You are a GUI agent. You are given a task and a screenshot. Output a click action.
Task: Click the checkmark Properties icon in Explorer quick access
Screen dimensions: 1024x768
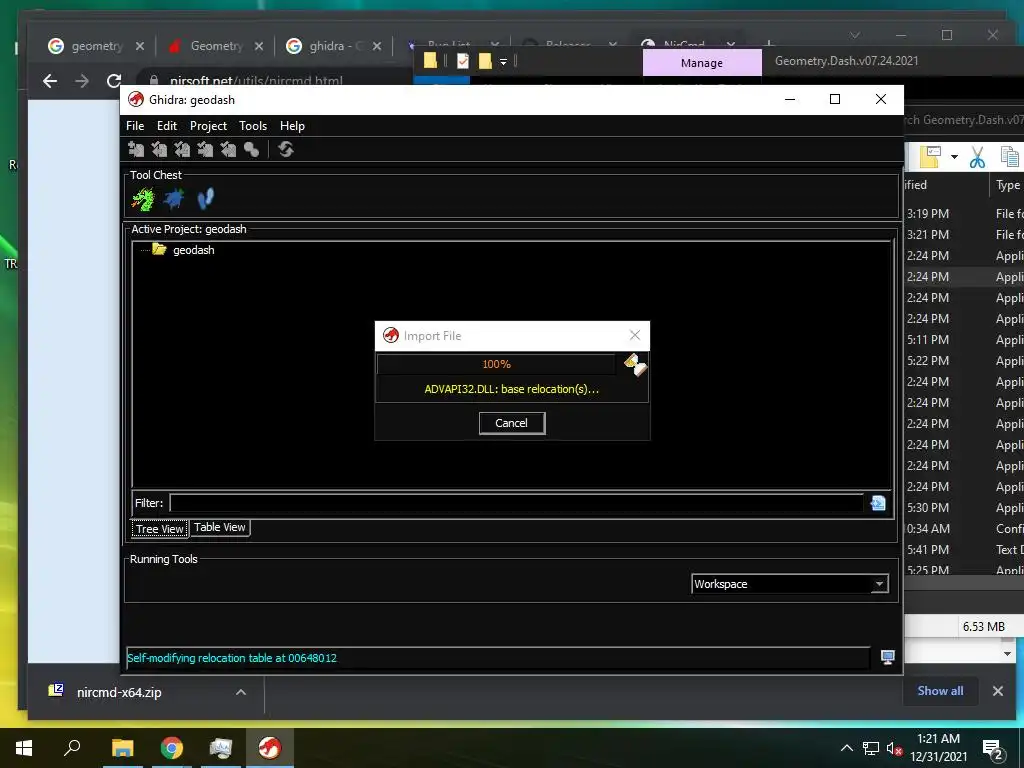[463, 61]
